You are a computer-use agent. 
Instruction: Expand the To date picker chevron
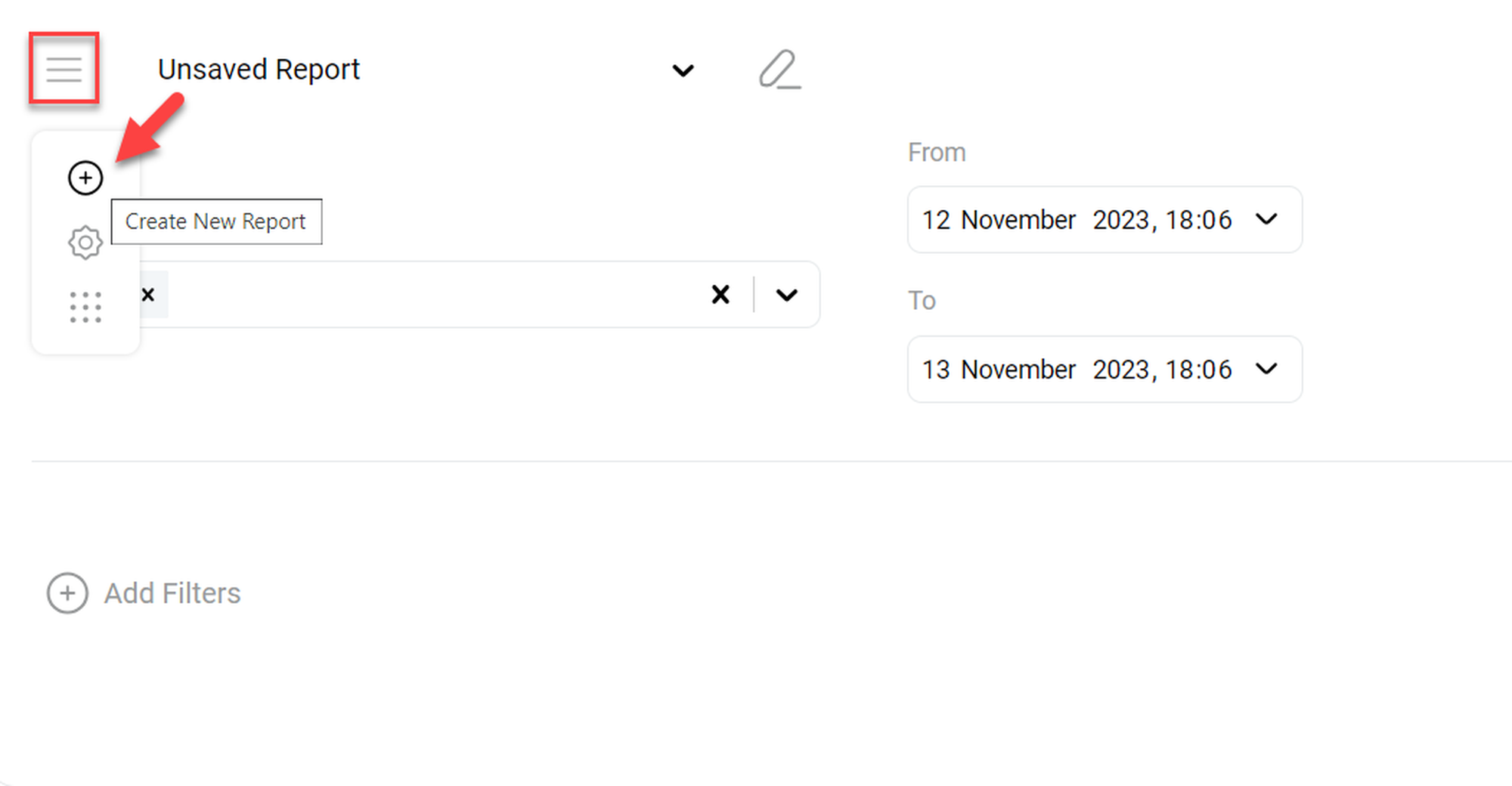coord(1266,369)
